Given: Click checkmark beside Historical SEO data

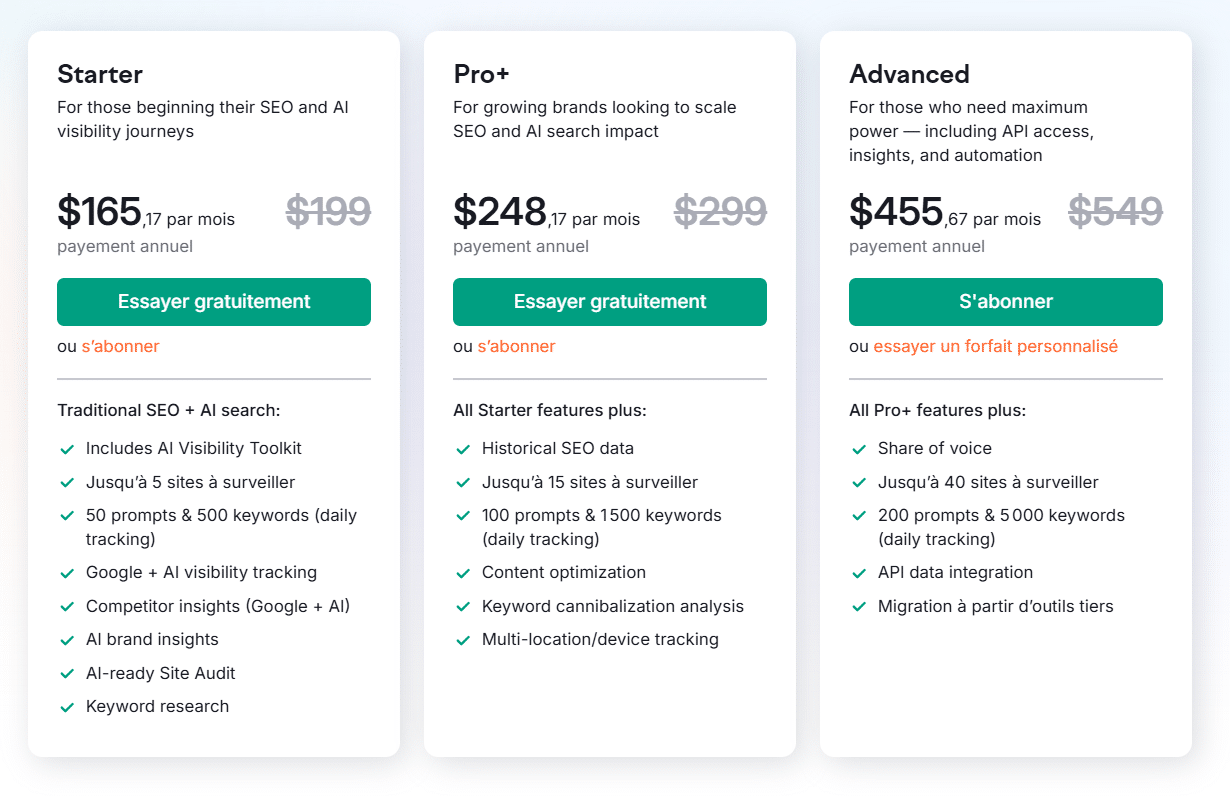Looking at the screenshot, I should point(463,449).
